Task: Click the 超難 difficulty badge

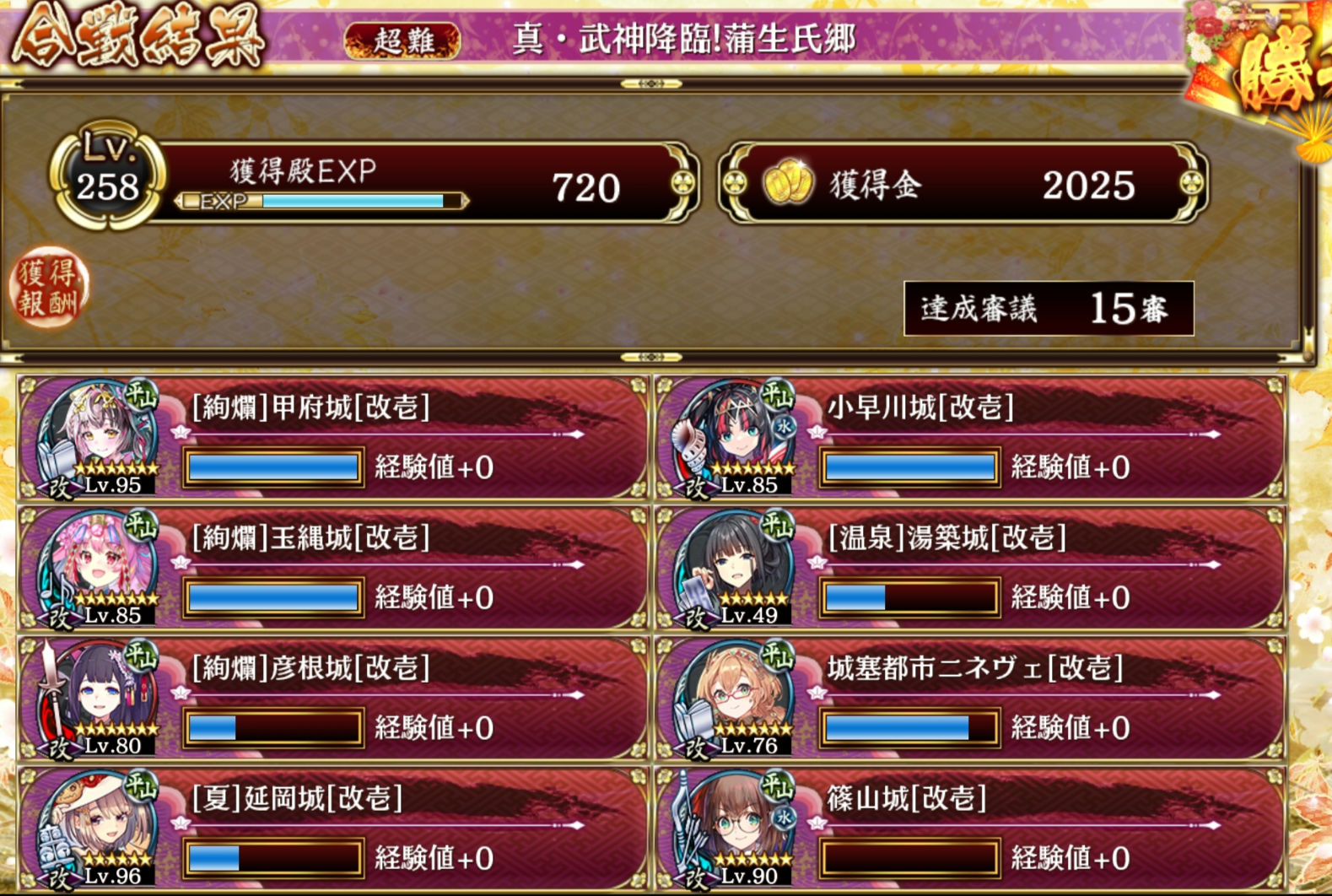Action: coord(403,40)
